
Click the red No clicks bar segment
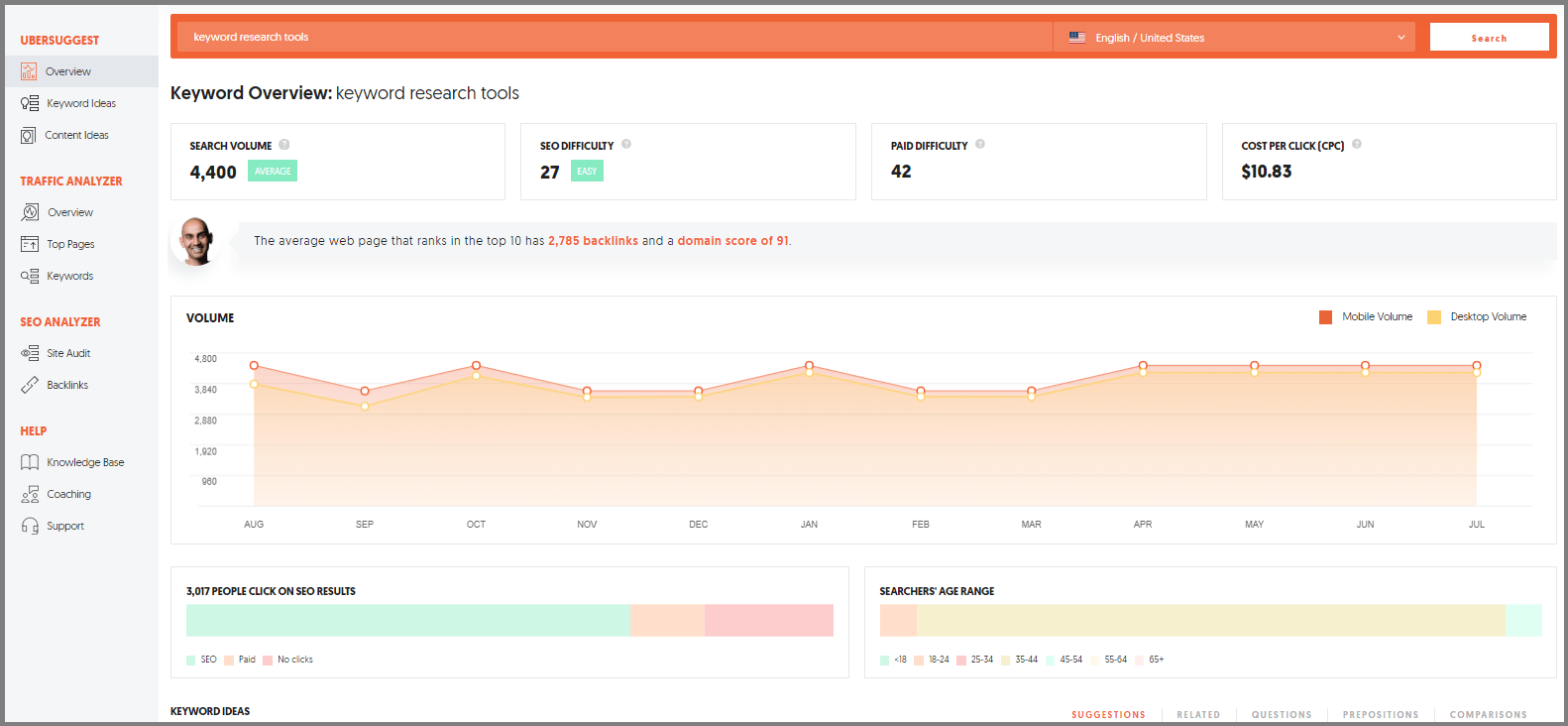pyautogui.click(x=768, y=620)
